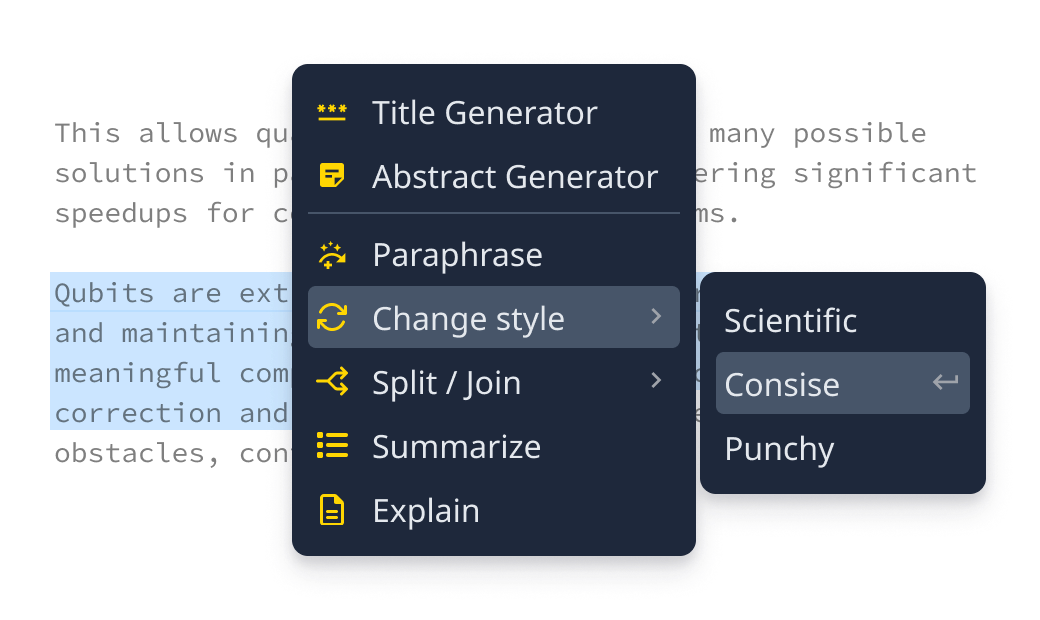Open the Change style menu item

(x=468, y=319)
